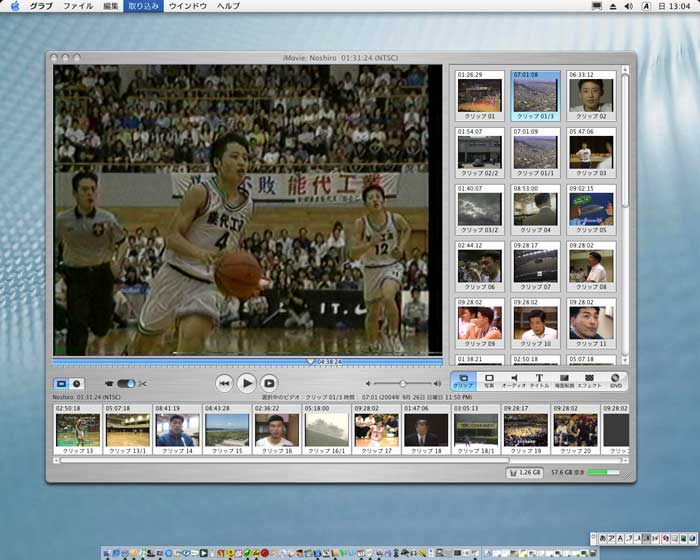Click the scissors edit mode icon
The width and height of the screenshot is (700, 560).
coord(142,384)
